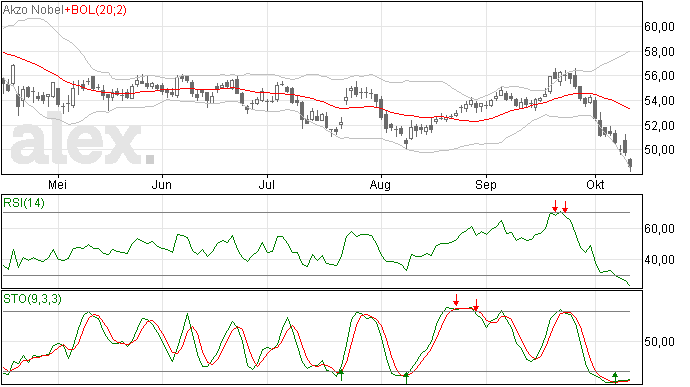Click the Jul month label

point(267,185)
